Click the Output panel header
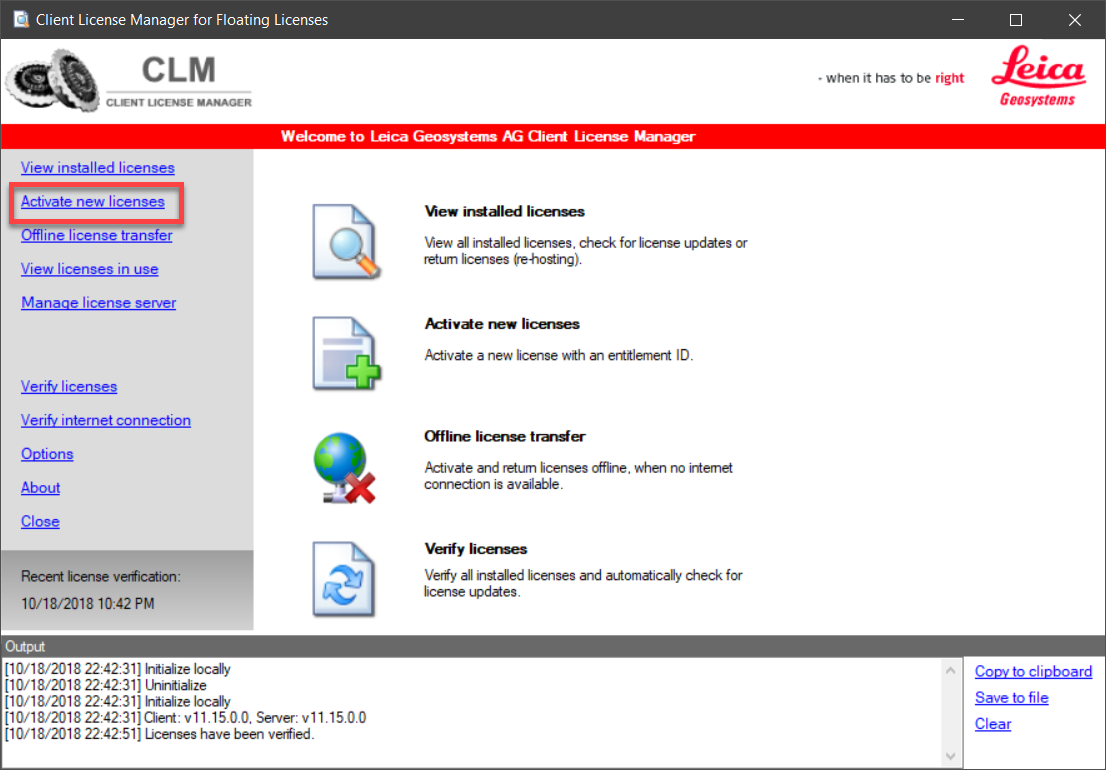This screenshot has width=1106, height=770. [552, 647]
